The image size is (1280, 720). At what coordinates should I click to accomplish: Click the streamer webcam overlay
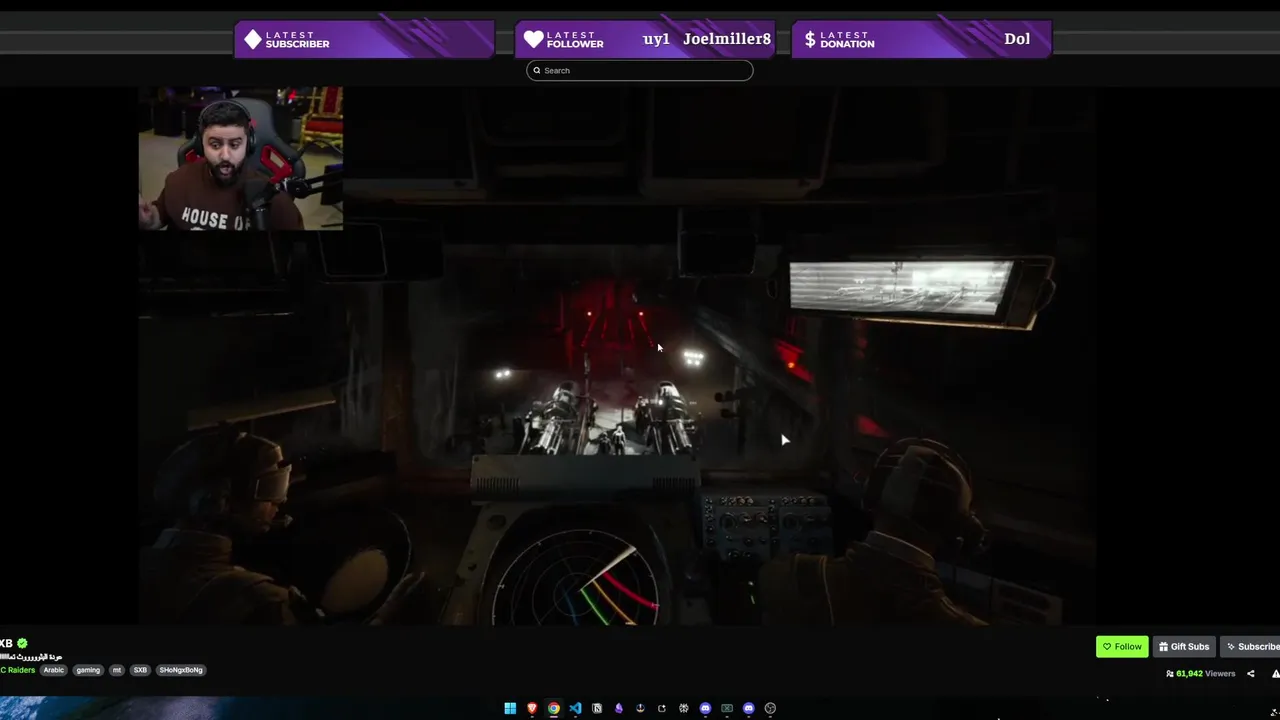pyautogui.click(x=241, y=159)
